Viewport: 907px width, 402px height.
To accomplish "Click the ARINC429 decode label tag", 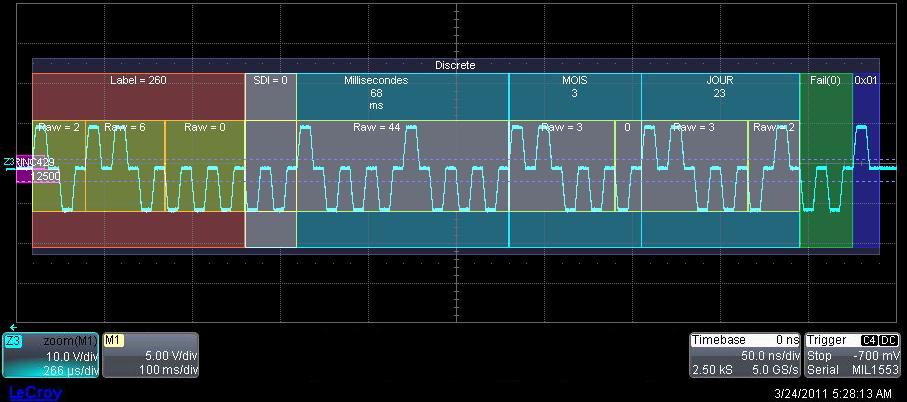I will (36, 162).
